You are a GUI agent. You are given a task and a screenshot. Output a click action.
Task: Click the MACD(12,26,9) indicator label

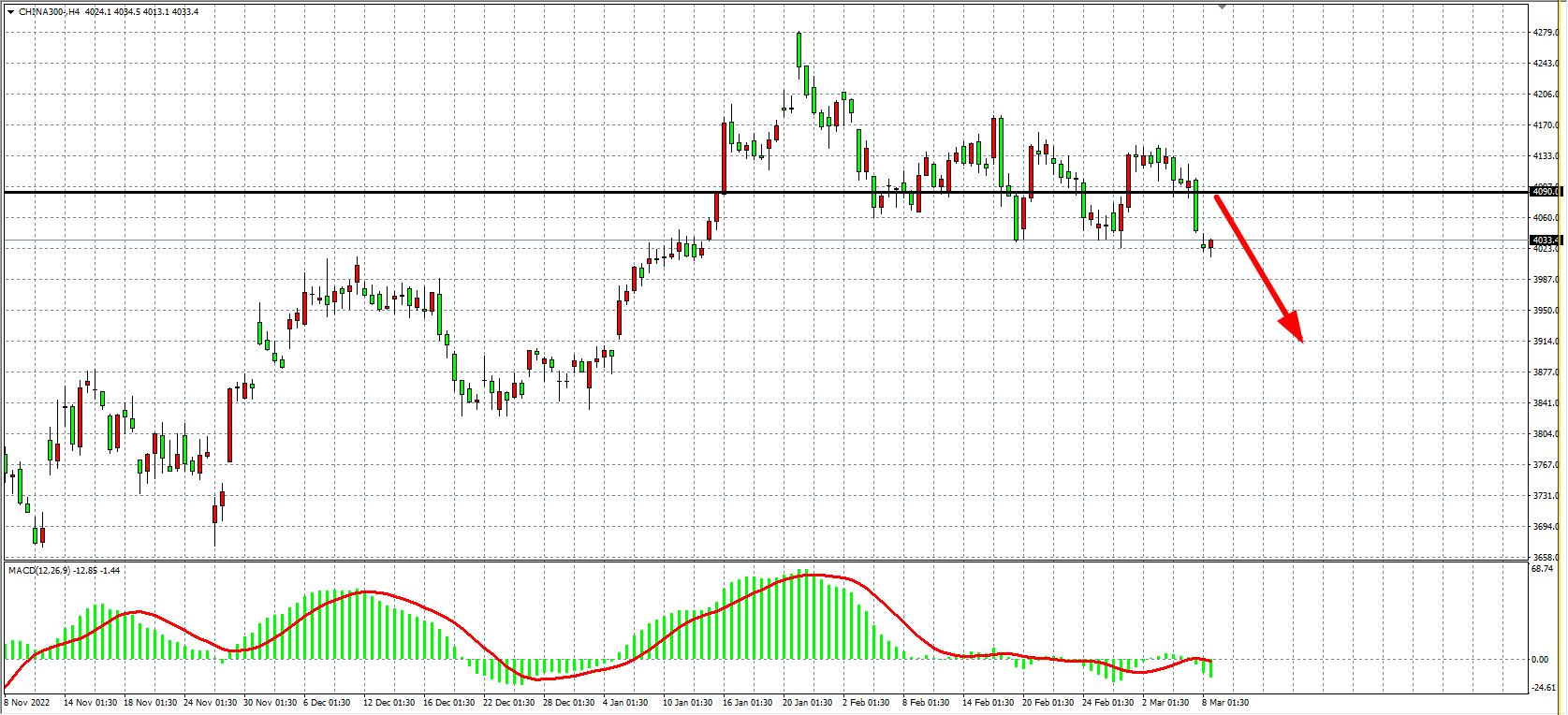pos(38,571)
